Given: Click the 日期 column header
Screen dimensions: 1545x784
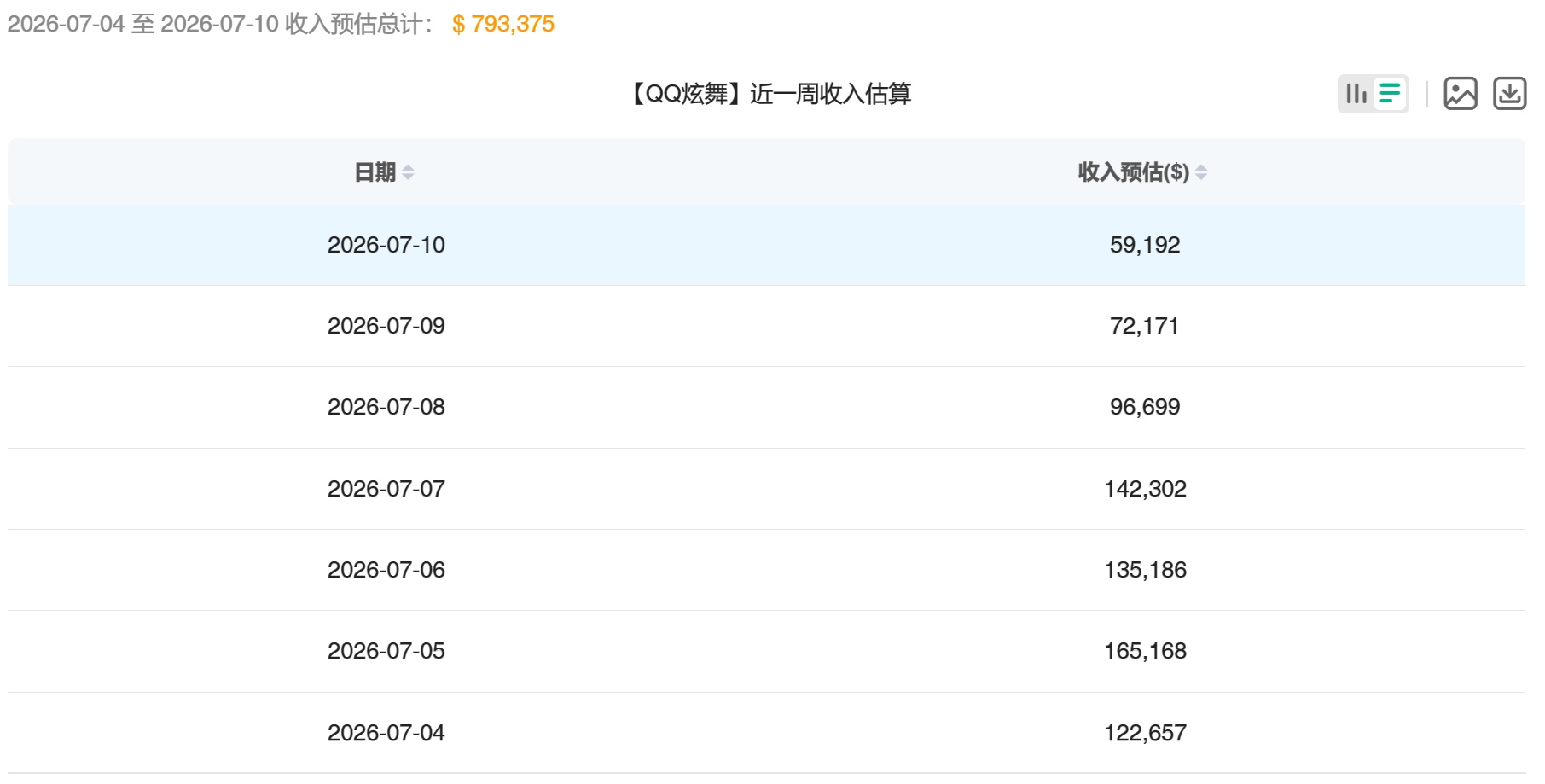Looking at the screenshot, I should point(375,172).
